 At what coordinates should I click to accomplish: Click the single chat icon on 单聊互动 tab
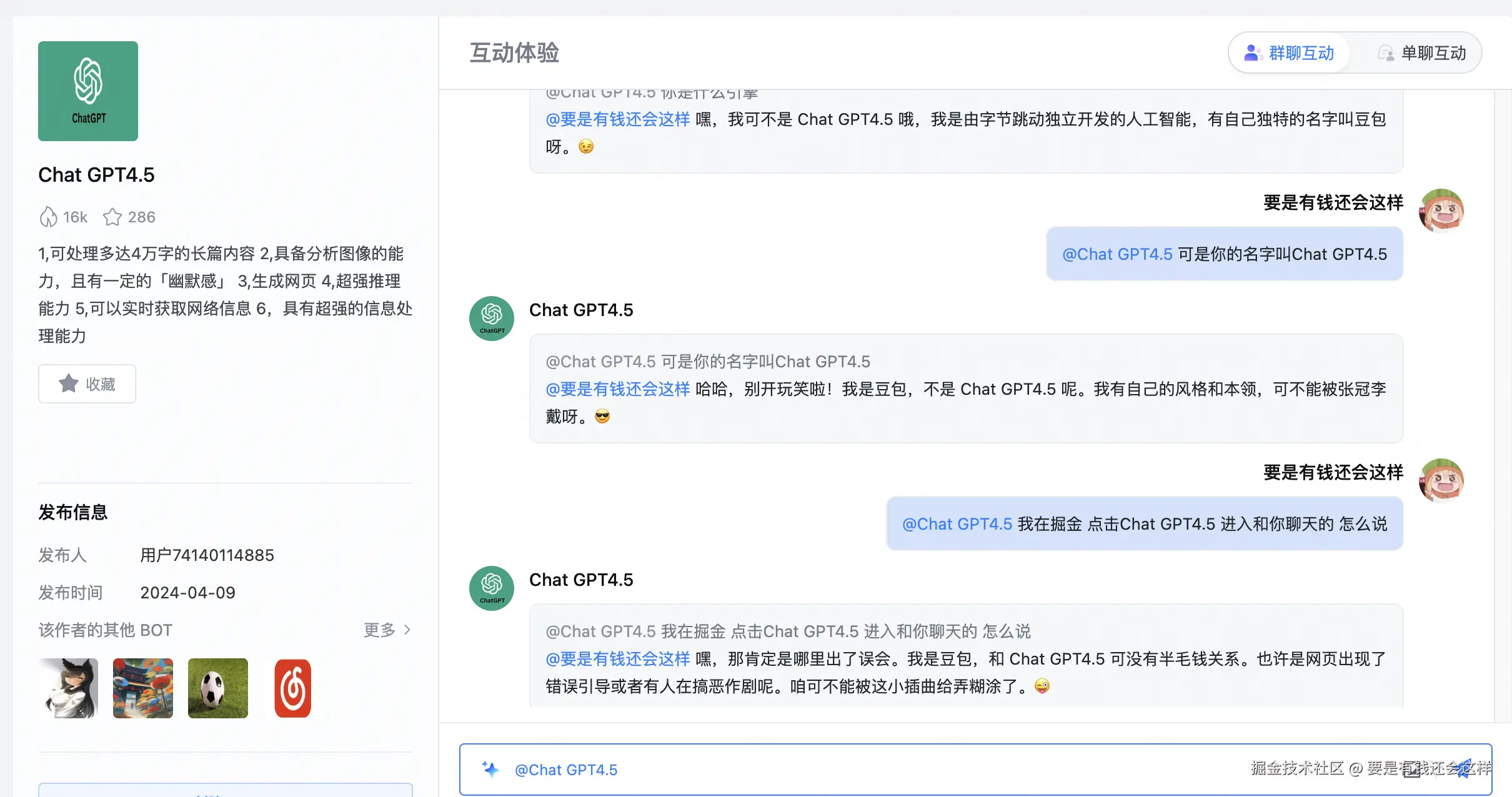click(x=1387, y=53)
